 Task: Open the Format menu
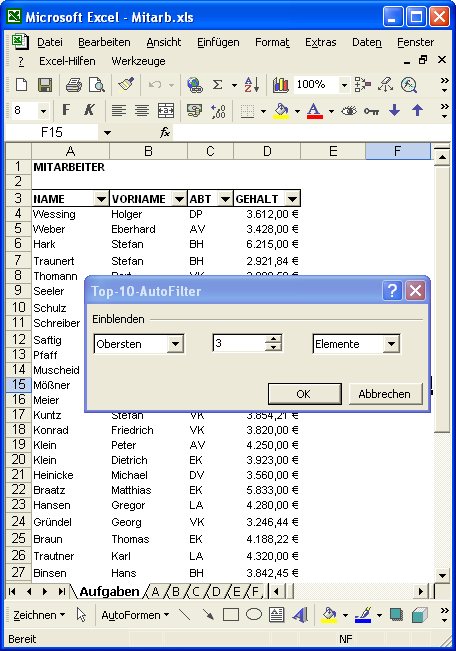(272, 42)
